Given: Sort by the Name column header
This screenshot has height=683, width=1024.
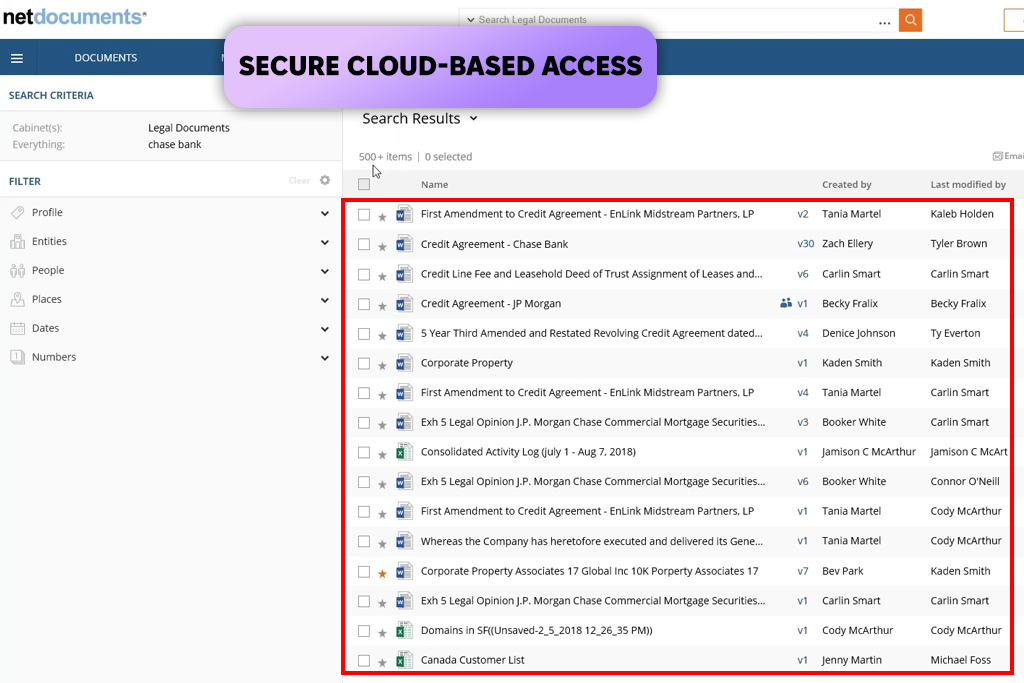Looking at the screenshot, I should tap(434, 184).
